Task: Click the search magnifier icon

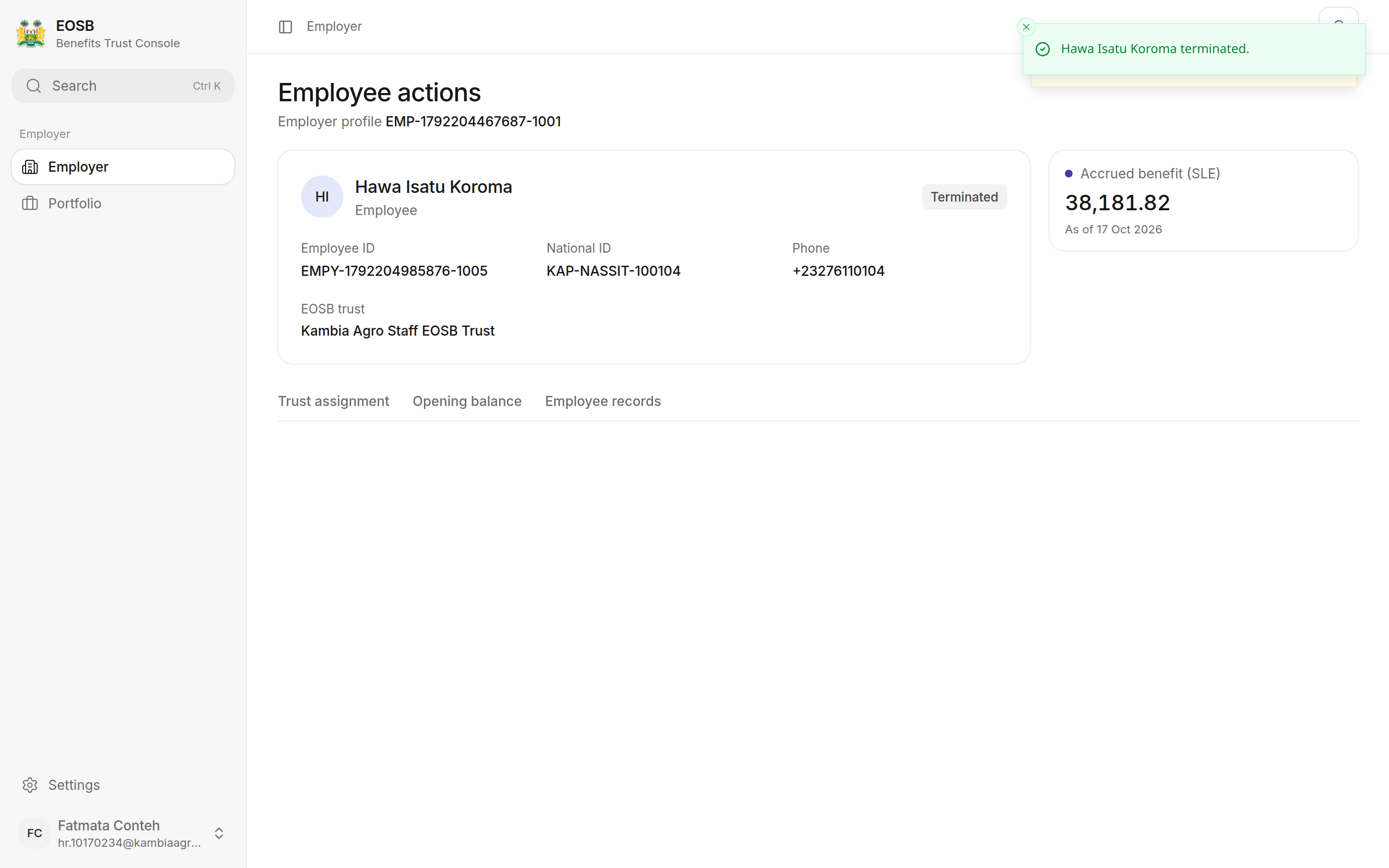Action: (x=34, y=86)
